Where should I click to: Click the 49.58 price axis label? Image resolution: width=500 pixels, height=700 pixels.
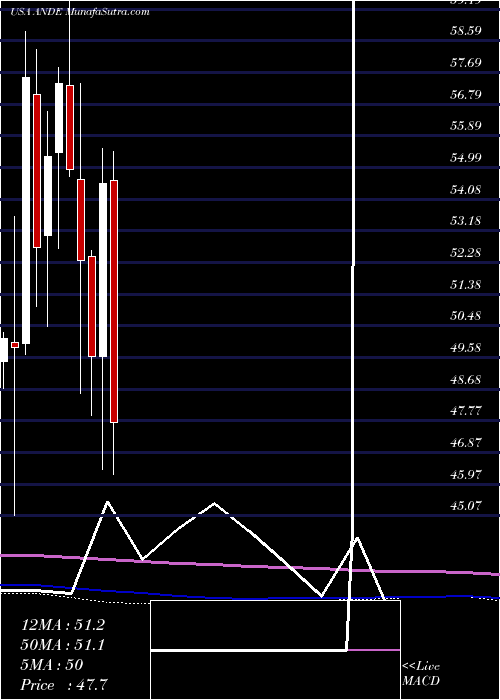pyautogui.click(x=466, y=348)
